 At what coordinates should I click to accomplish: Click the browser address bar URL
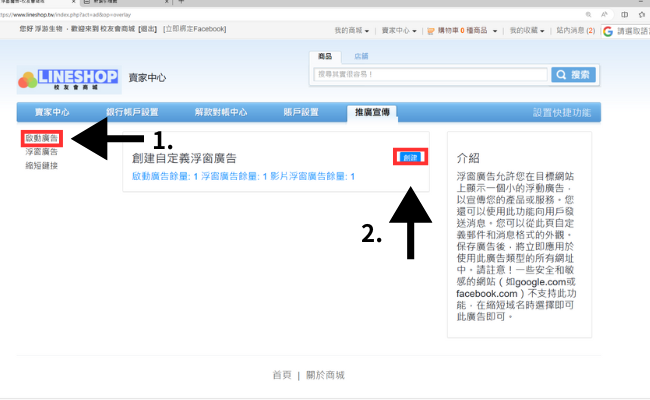coord(65,15)
